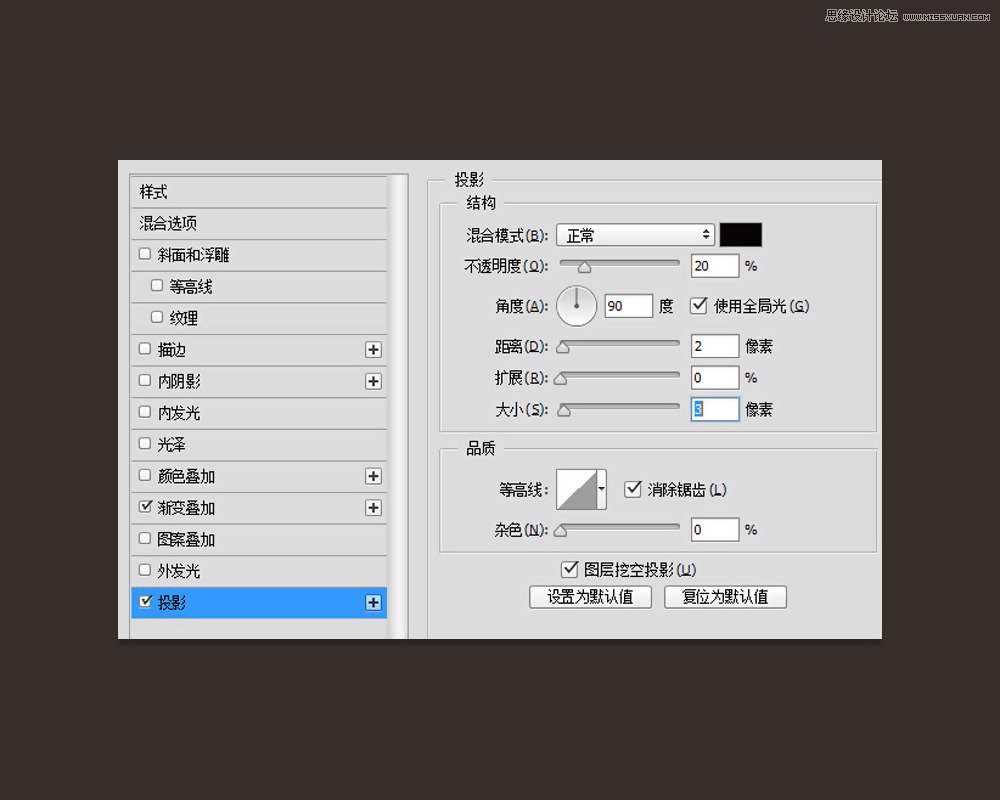Open the 混合模式 dropdown showing 正常

[635, 234]
